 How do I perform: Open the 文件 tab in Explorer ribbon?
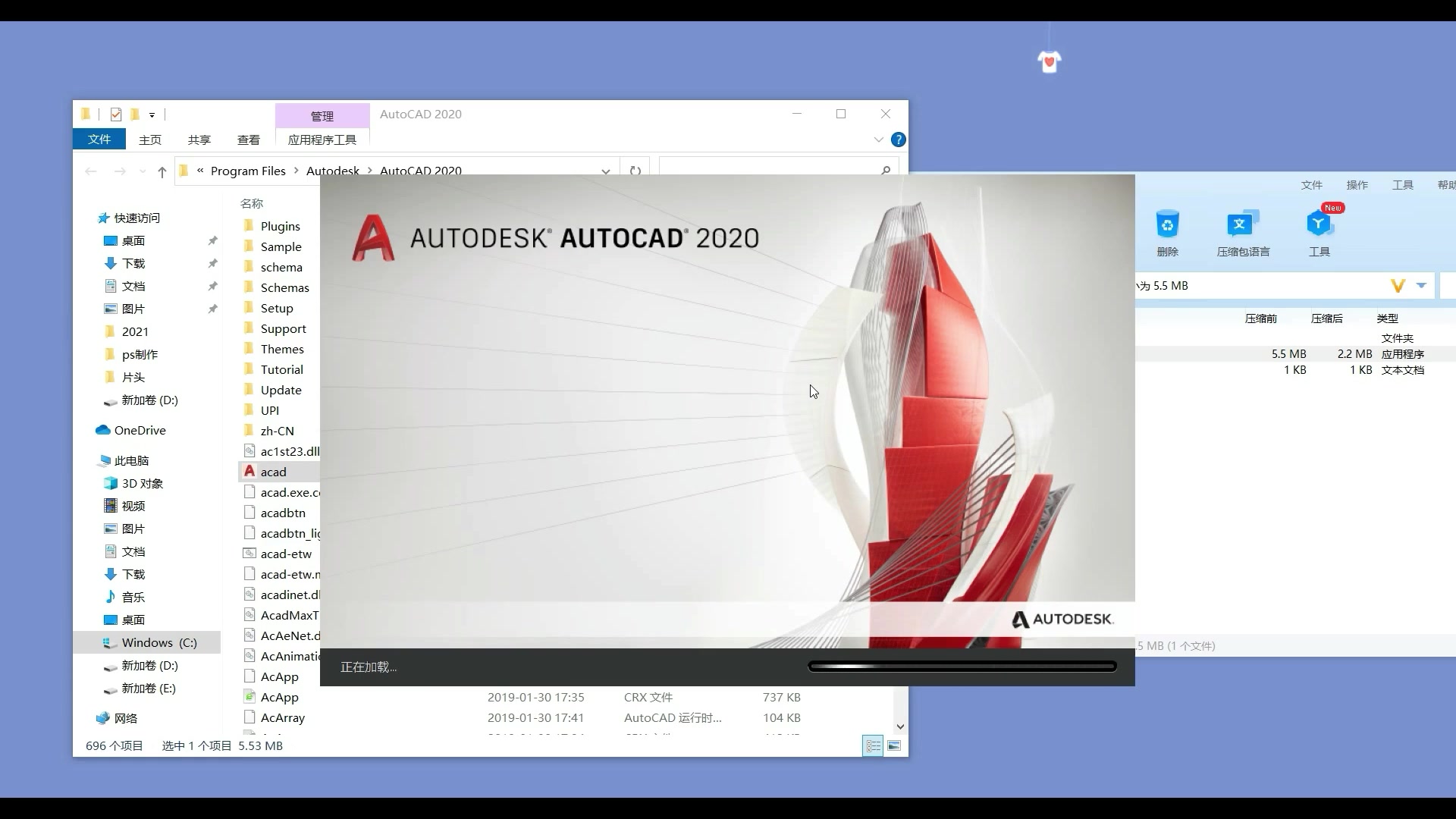coord(99,140)
